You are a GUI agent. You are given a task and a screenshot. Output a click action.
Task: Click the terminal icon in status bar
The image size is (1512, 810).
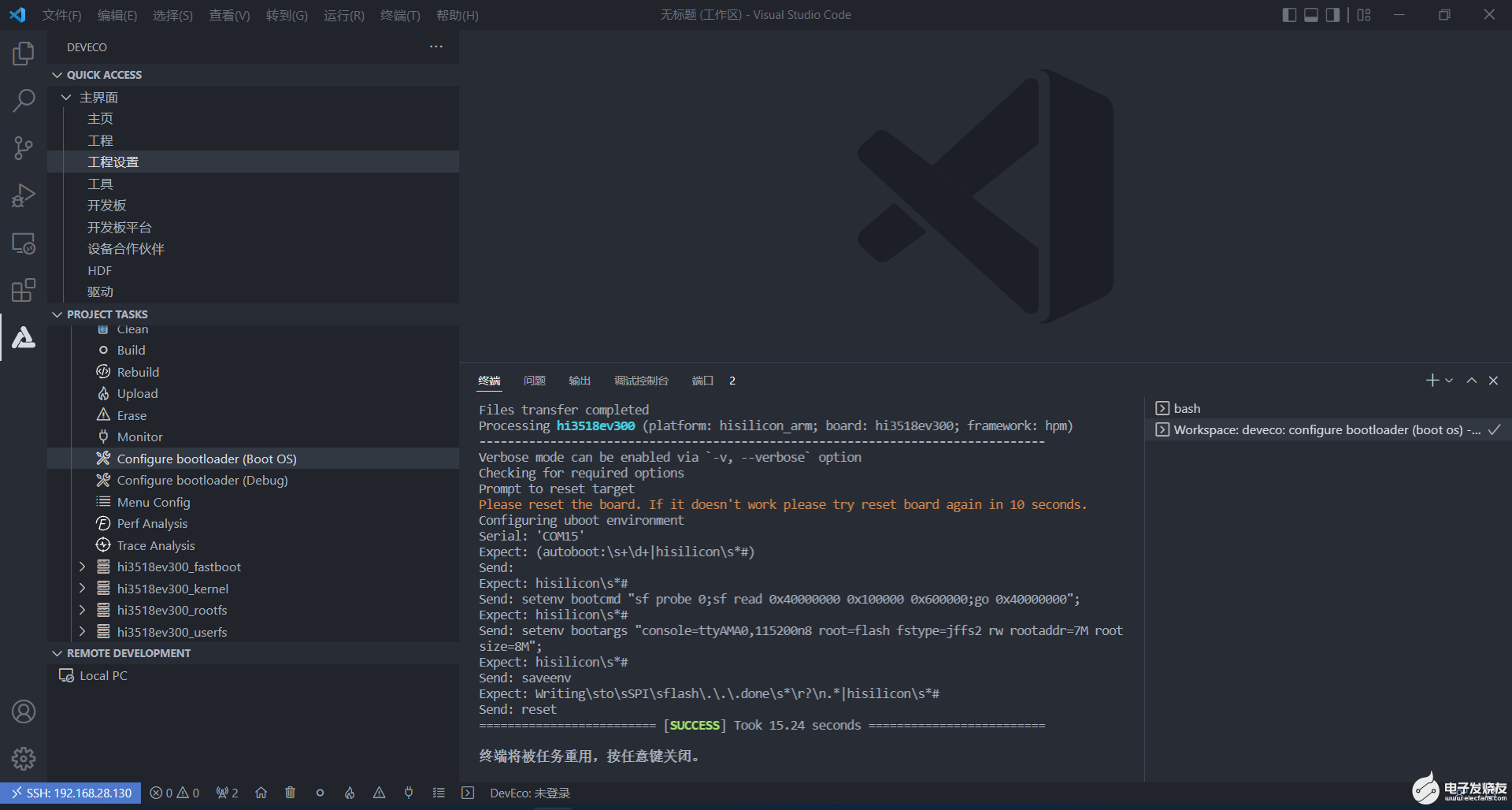468,793
